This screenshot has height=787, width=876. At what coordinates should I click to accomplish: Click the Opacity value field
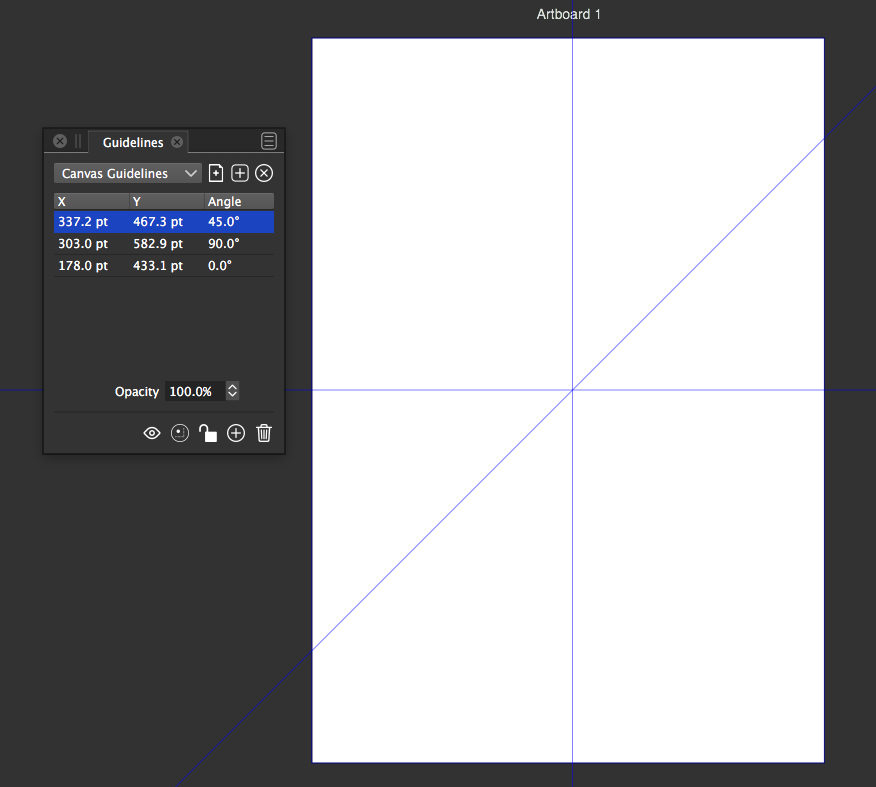192,391
